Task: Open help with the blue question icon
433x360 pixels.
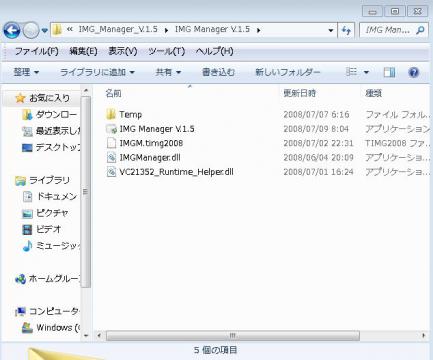Action: [x=413, y=72]
